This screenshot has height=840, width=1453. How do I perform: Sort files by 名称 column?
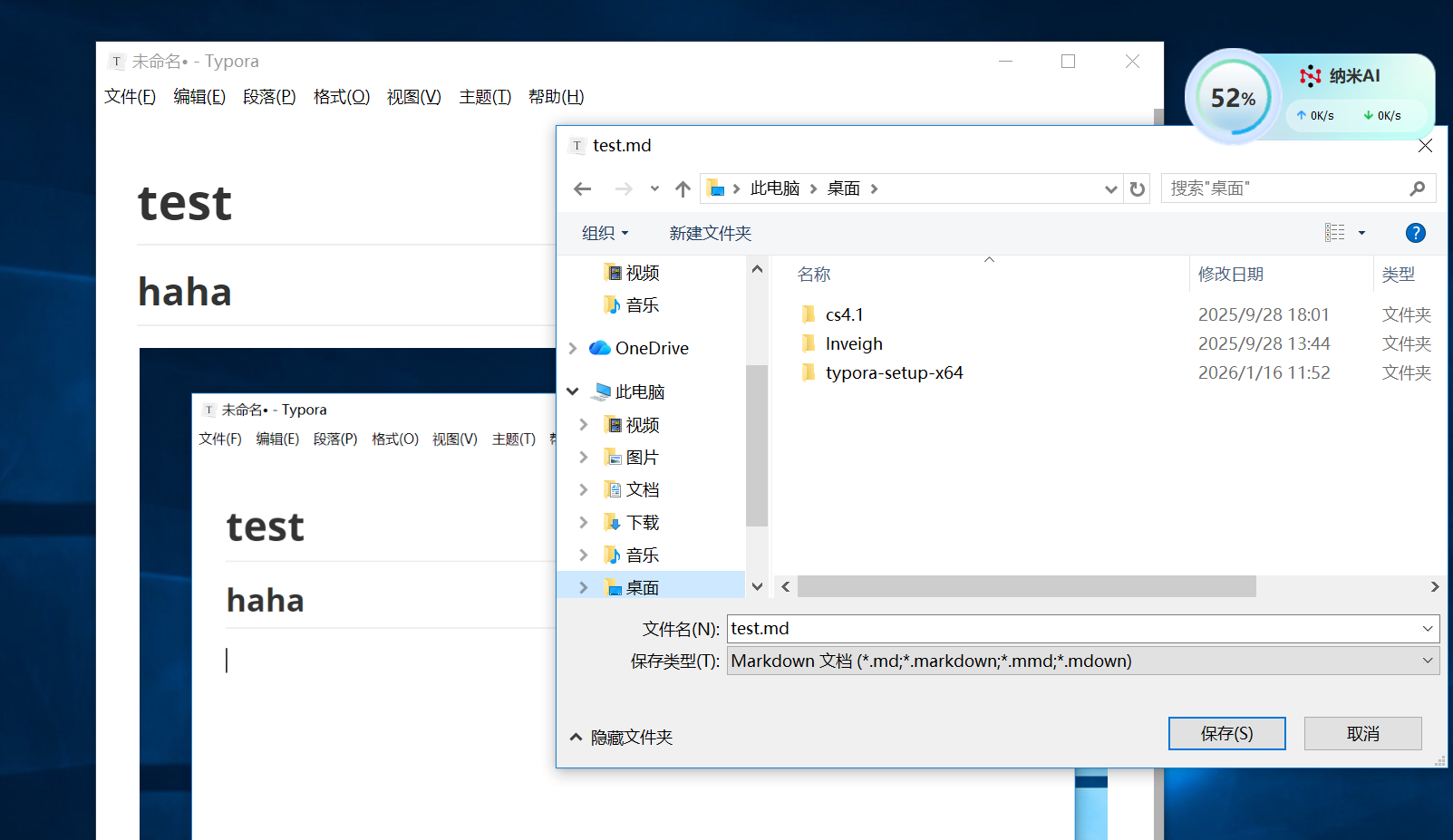click(814, 274)
